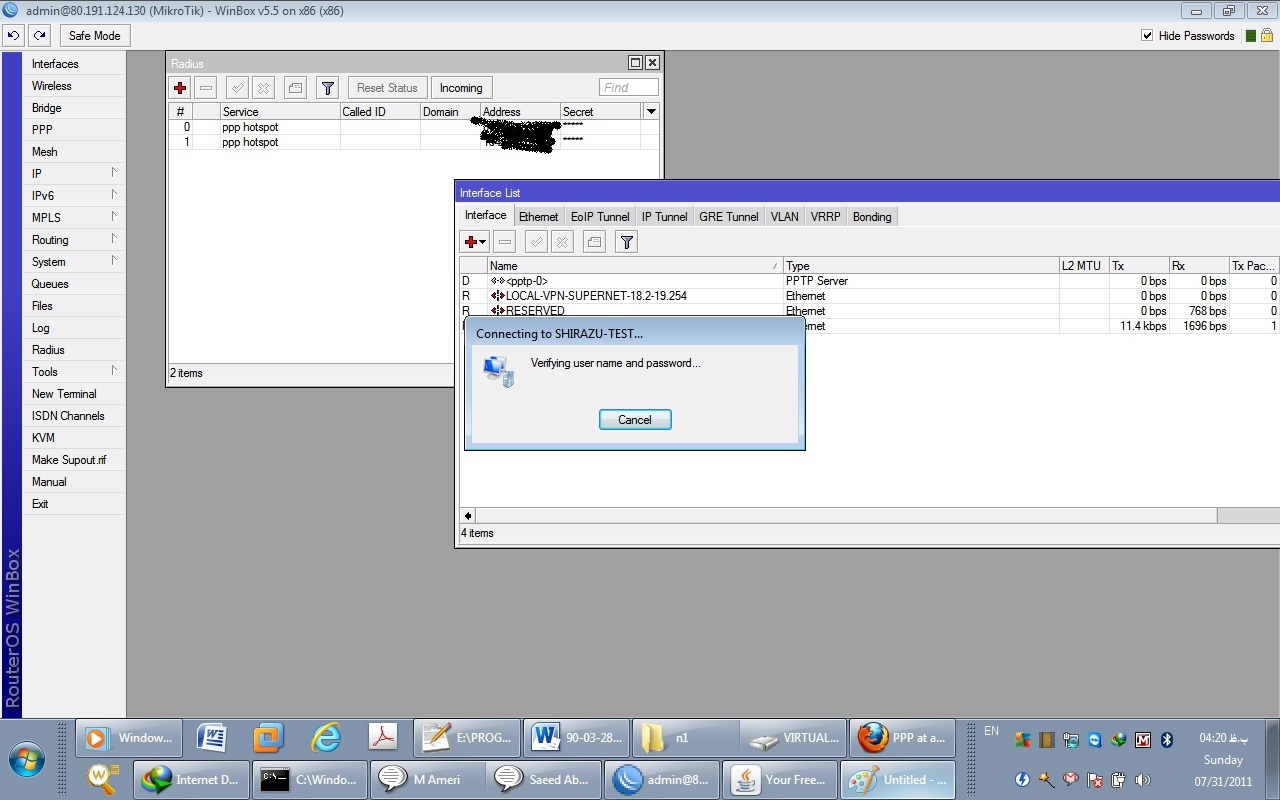Open Files from the sidebar menu
The width and height of the screenshot is (1280, 800).
[72, 305]
